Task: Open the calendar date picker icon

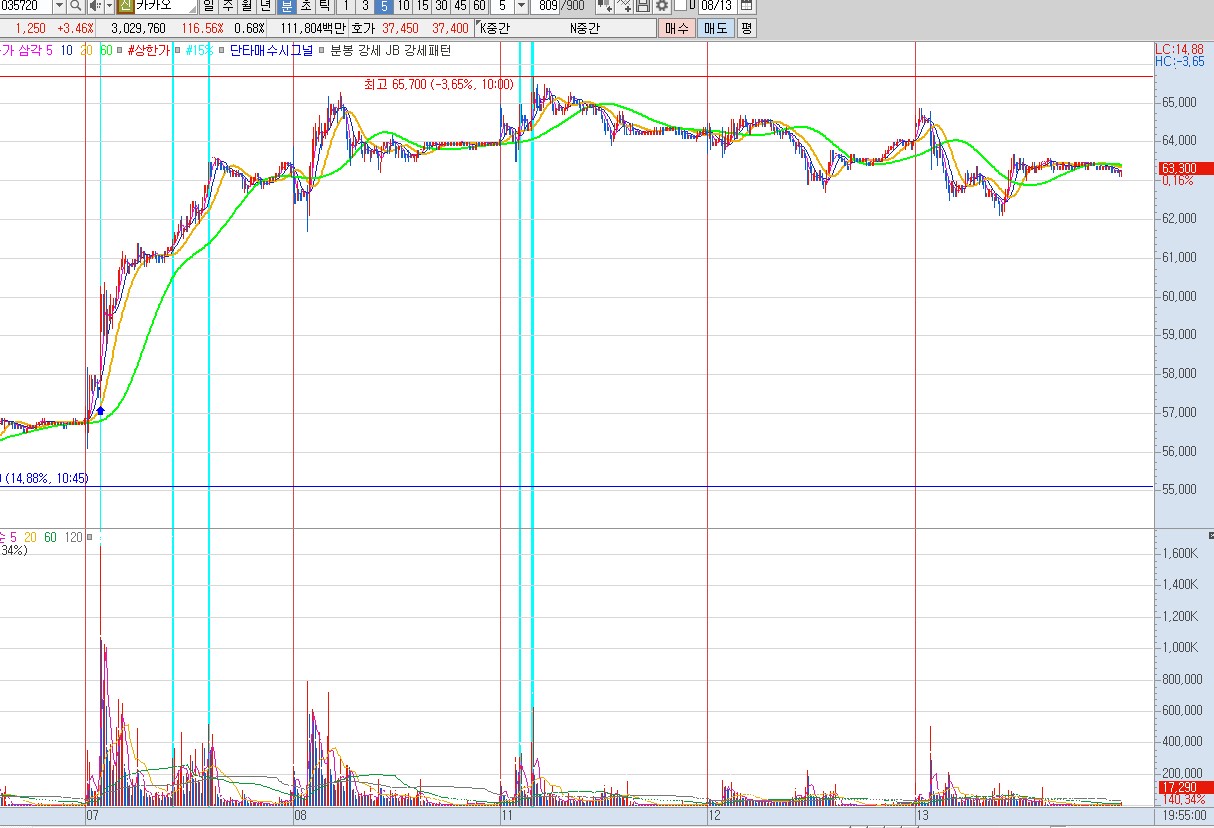Action: tap(746, 6)
